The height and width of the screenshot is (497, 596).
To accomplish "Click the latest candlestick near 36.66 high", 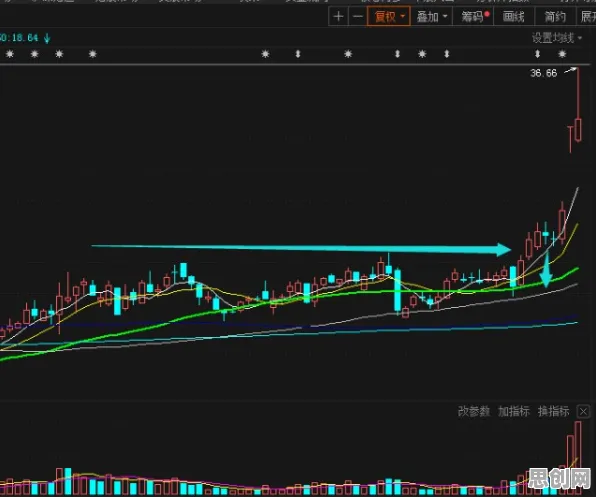I will click(x=578, y=106).
